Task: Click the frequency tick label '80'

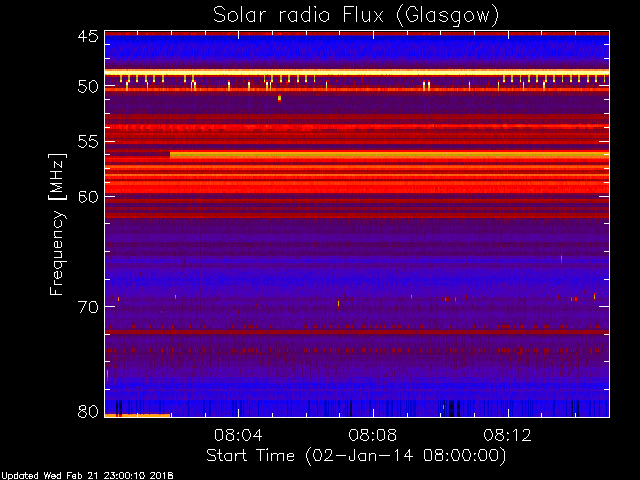Action: pos(88,411)
